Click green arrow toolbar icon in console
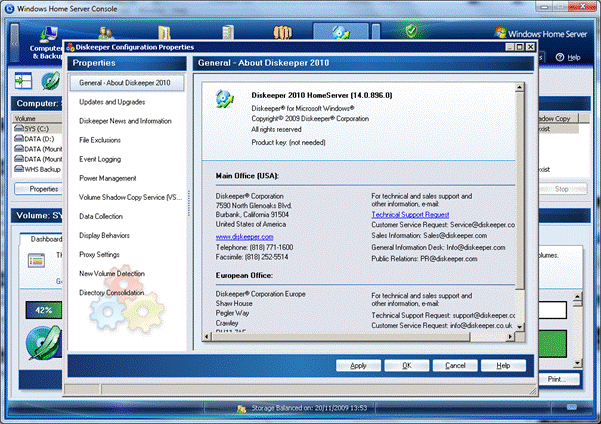The image size is (601, 424). [23, 81]
